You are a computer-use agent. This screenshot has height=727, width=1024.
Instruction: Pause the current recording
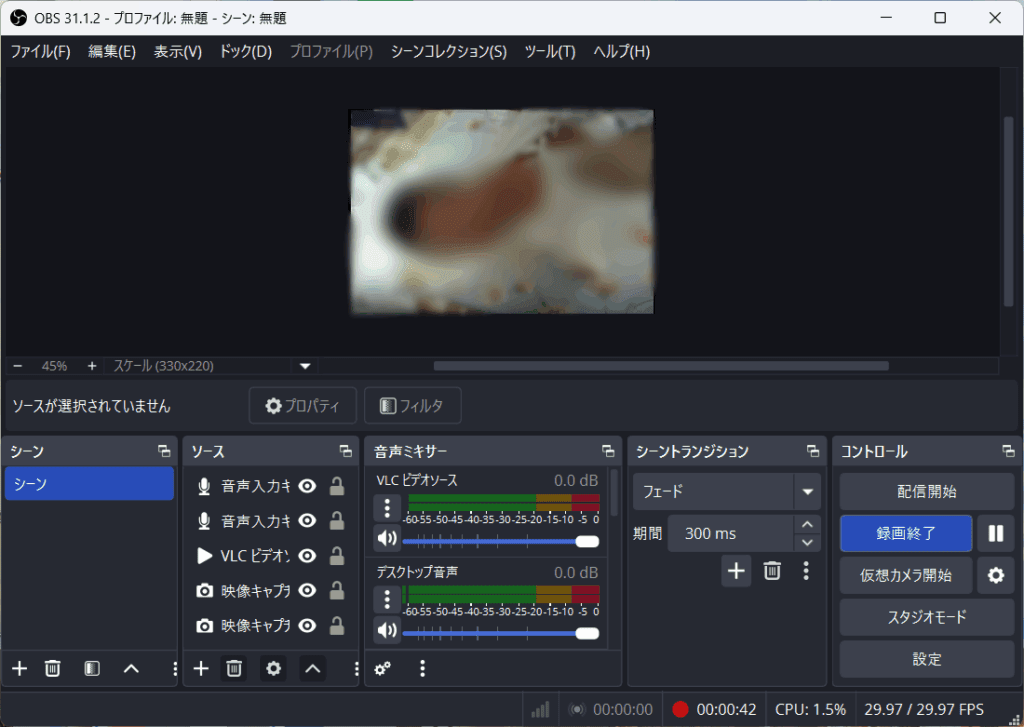tap(995, 533)
